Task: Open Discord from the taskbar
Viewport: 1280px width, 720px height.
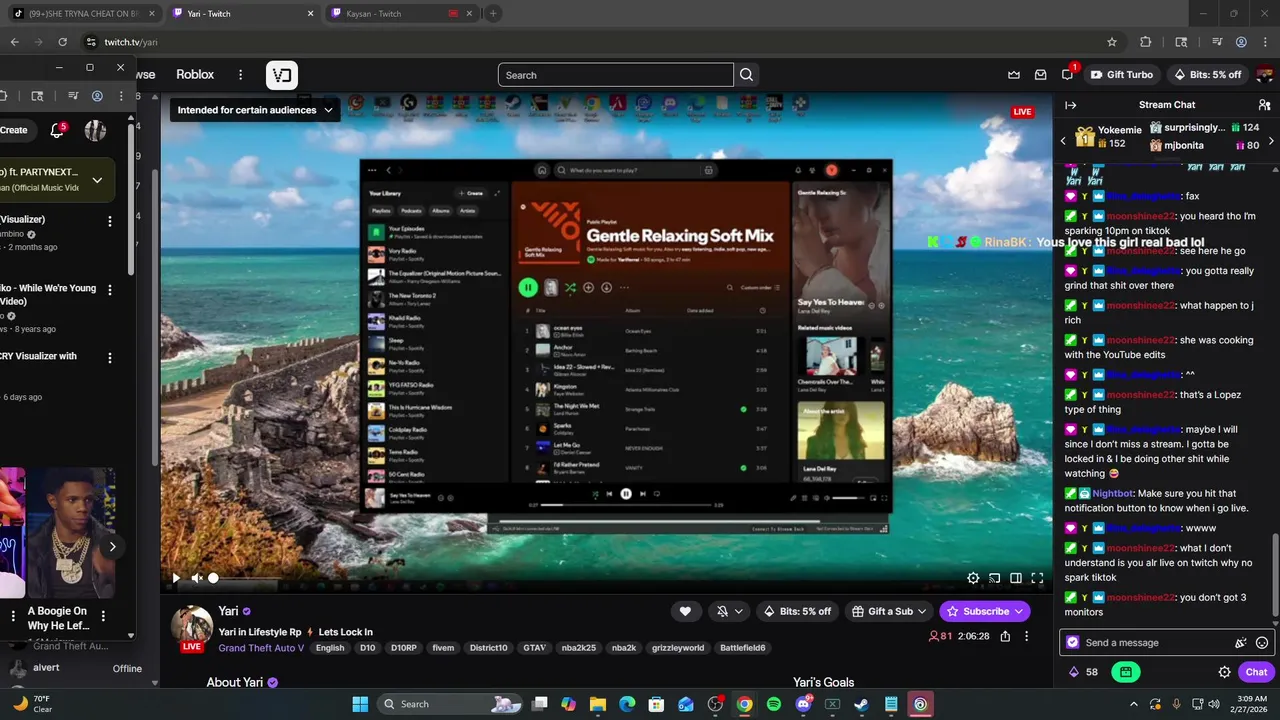Action: (803, 704)
